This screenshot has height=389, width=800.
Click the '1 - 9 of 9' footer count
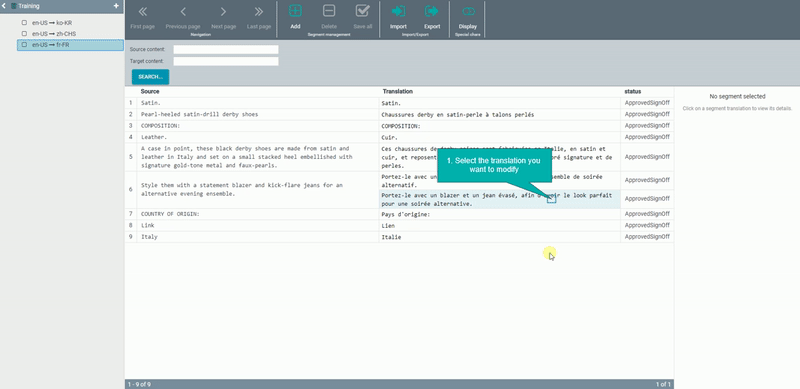(139, 384)
